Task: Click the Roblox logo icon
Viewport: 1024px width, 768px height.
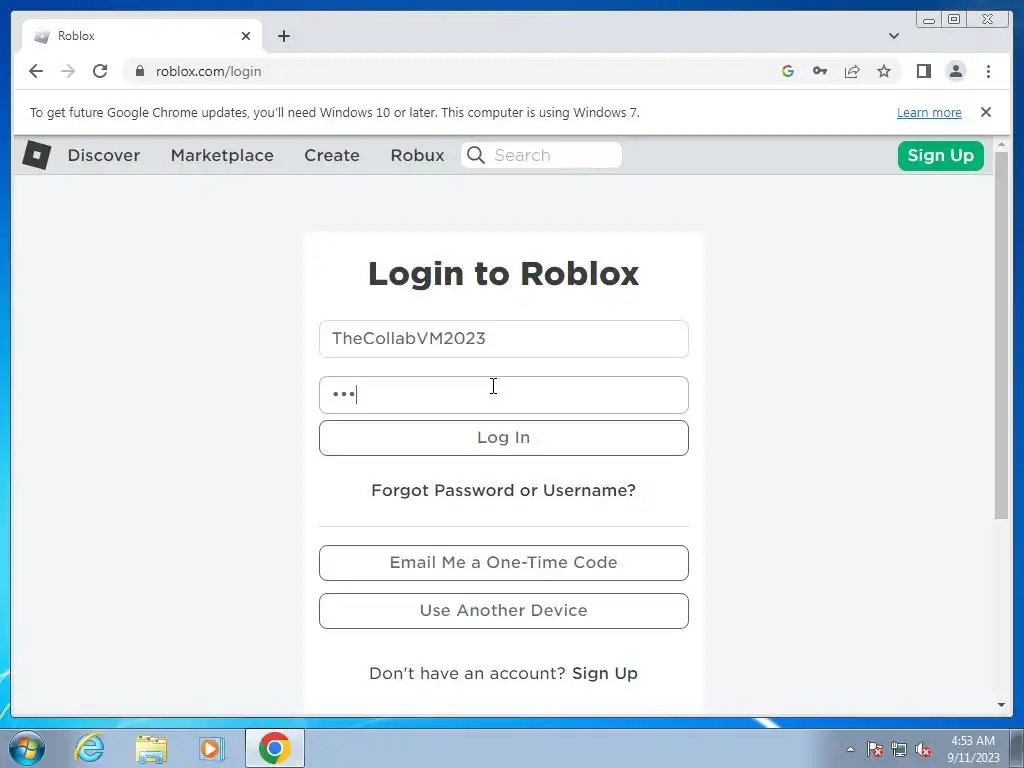Action: point(37,155)
